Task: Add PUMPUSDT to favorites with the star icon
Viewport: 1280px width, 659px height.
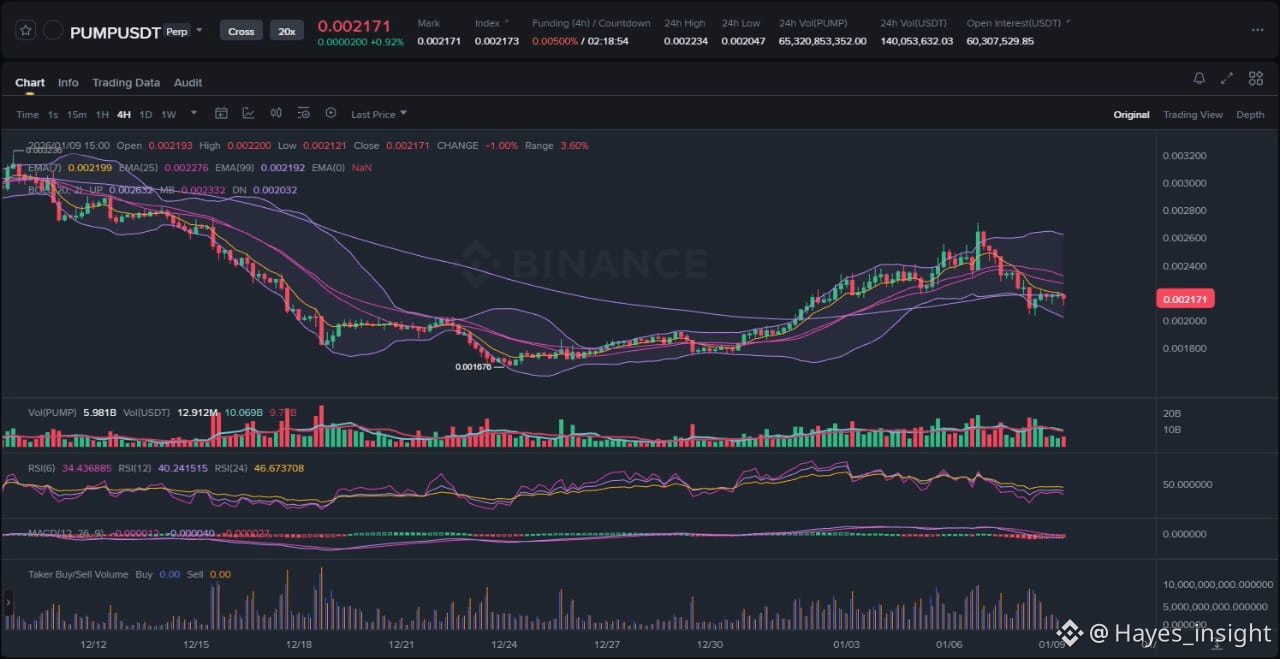Action: coord(26,31)
